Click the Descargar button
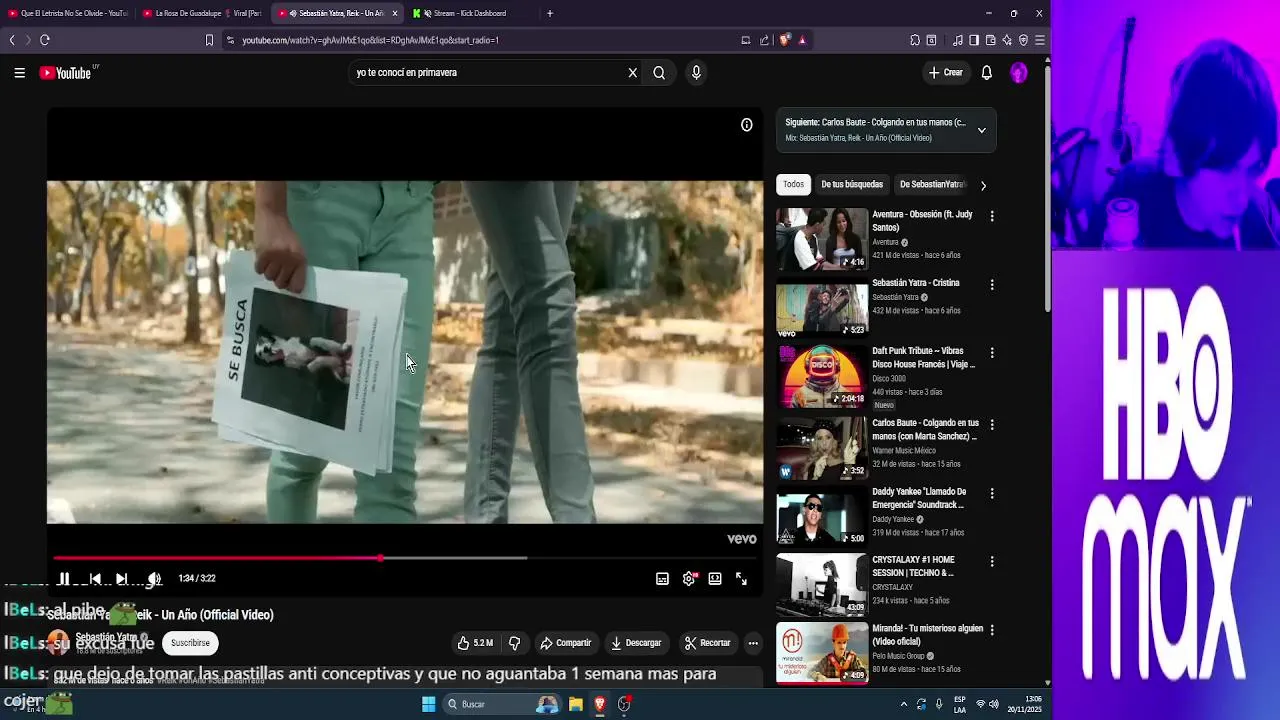 [636, 643]
